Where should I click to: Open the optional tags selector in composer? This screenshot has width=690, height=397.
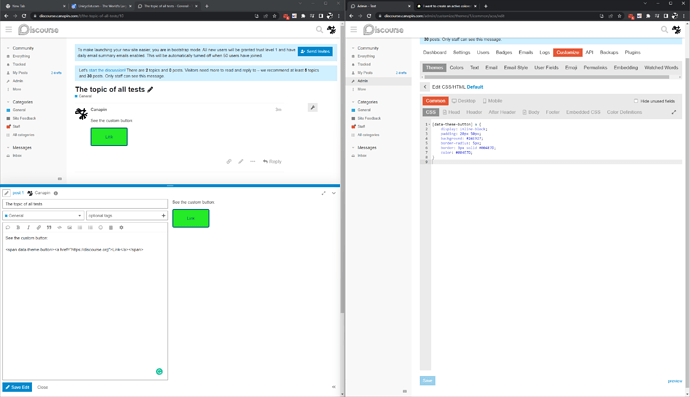tap(127, 216)
